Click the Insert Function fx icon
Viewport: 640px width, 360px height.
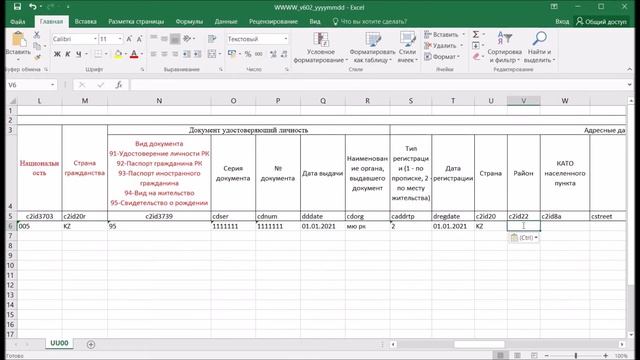click(x=119, y=85)
